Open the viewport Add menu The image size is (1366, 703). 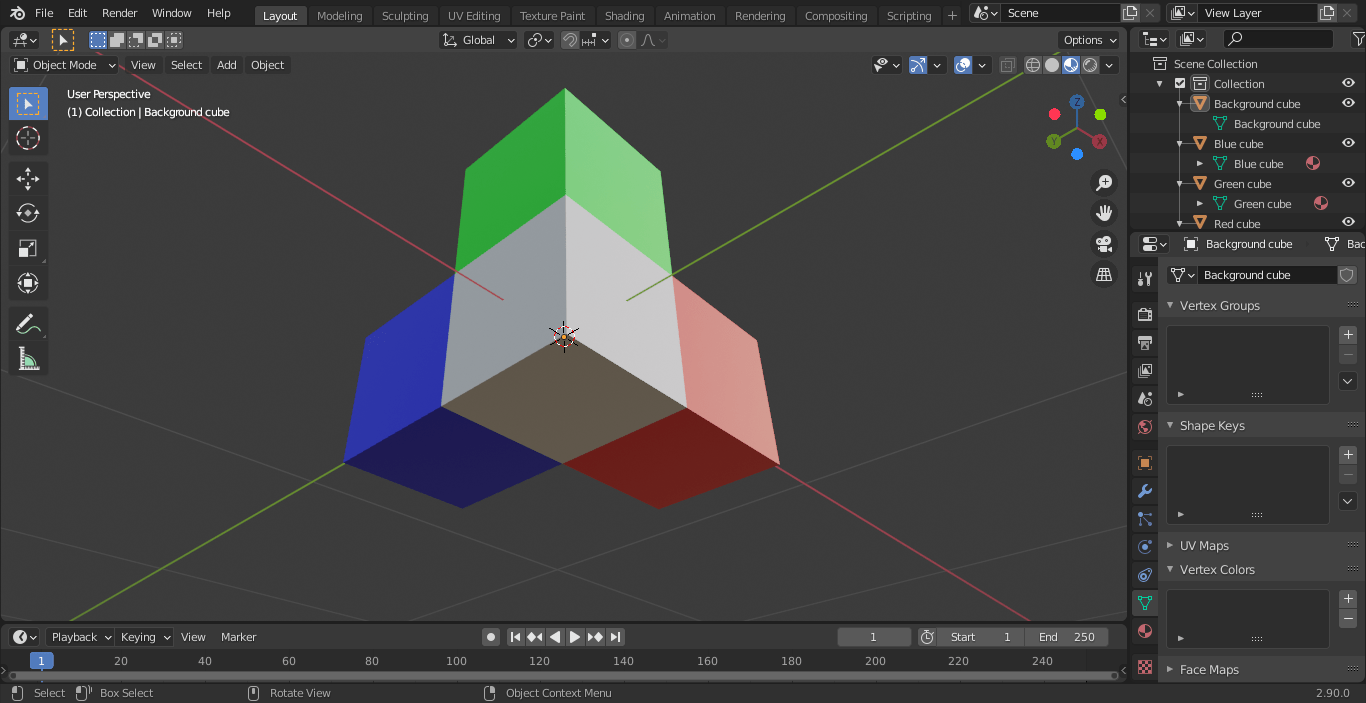pyautogui.click(x=227, y=65)
